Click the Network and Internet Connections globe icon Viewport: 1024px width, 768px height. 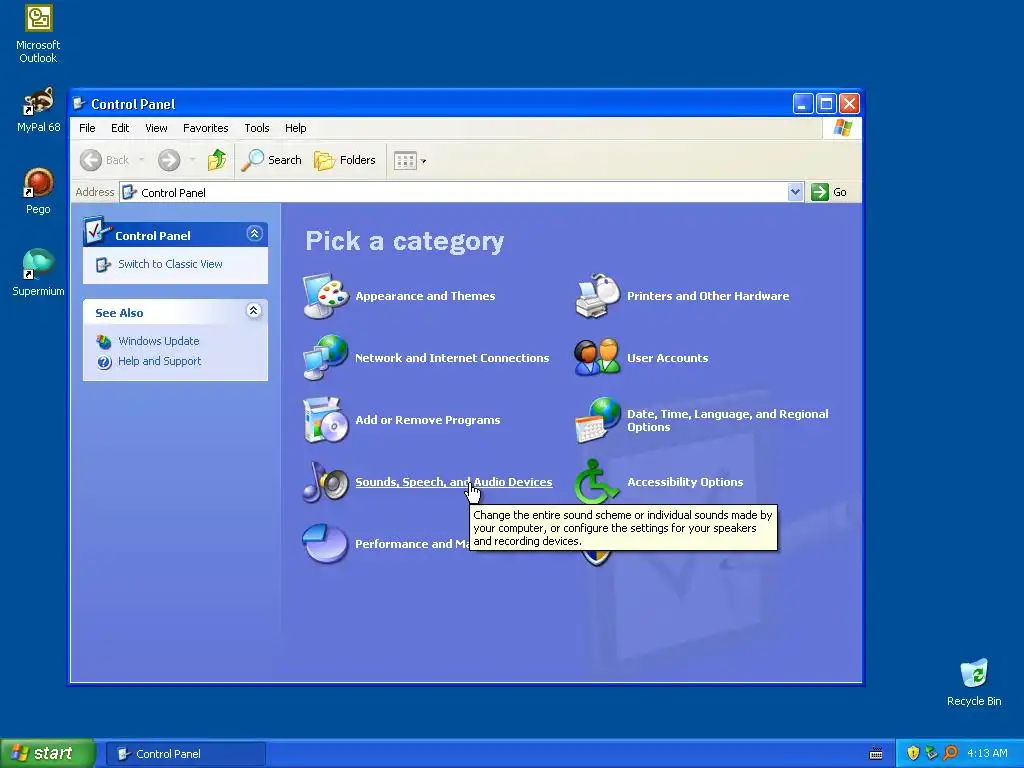[325, 357]
